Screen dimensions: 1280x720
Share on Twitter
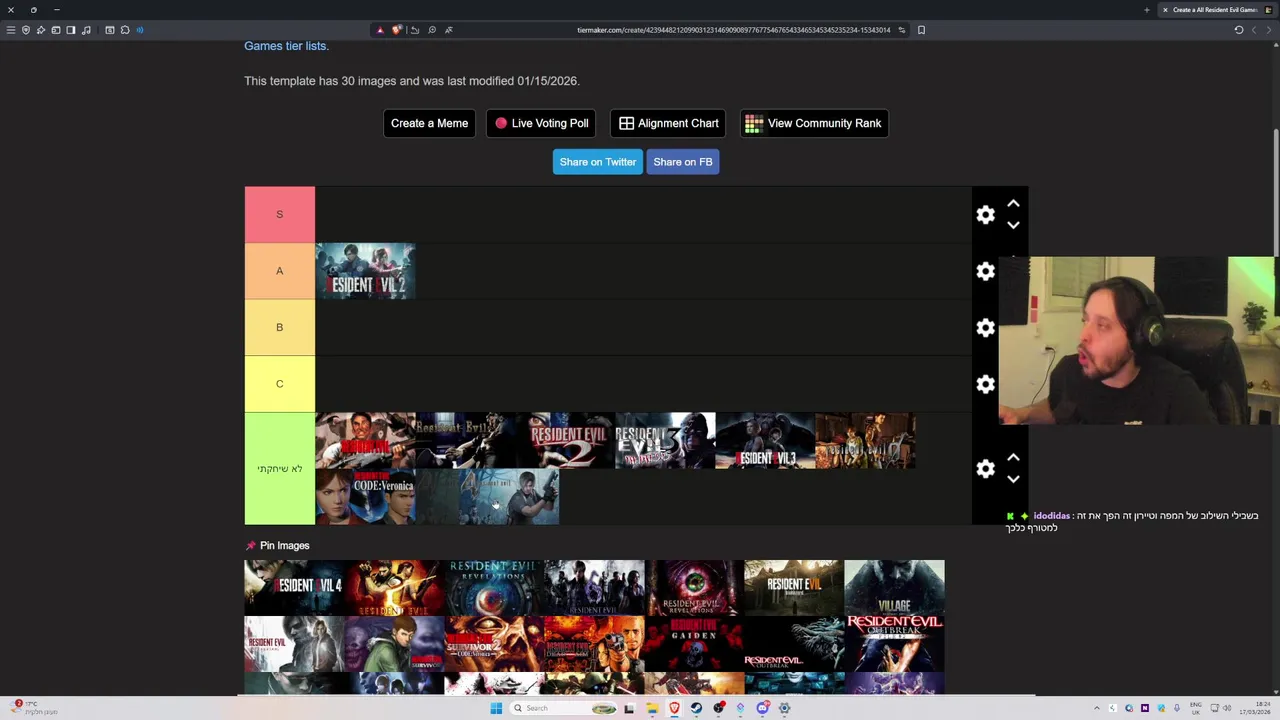coord(597,162)
